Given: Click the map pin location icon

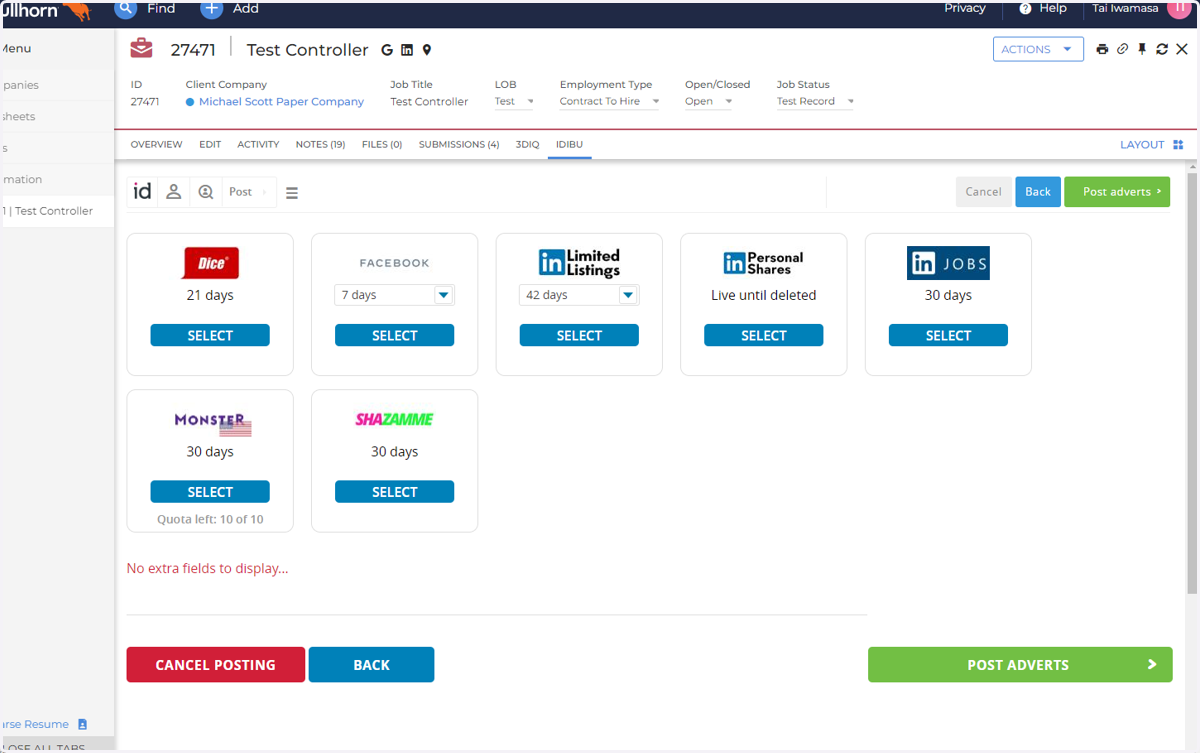Looking at the screenshot, I should pos(427,50).
